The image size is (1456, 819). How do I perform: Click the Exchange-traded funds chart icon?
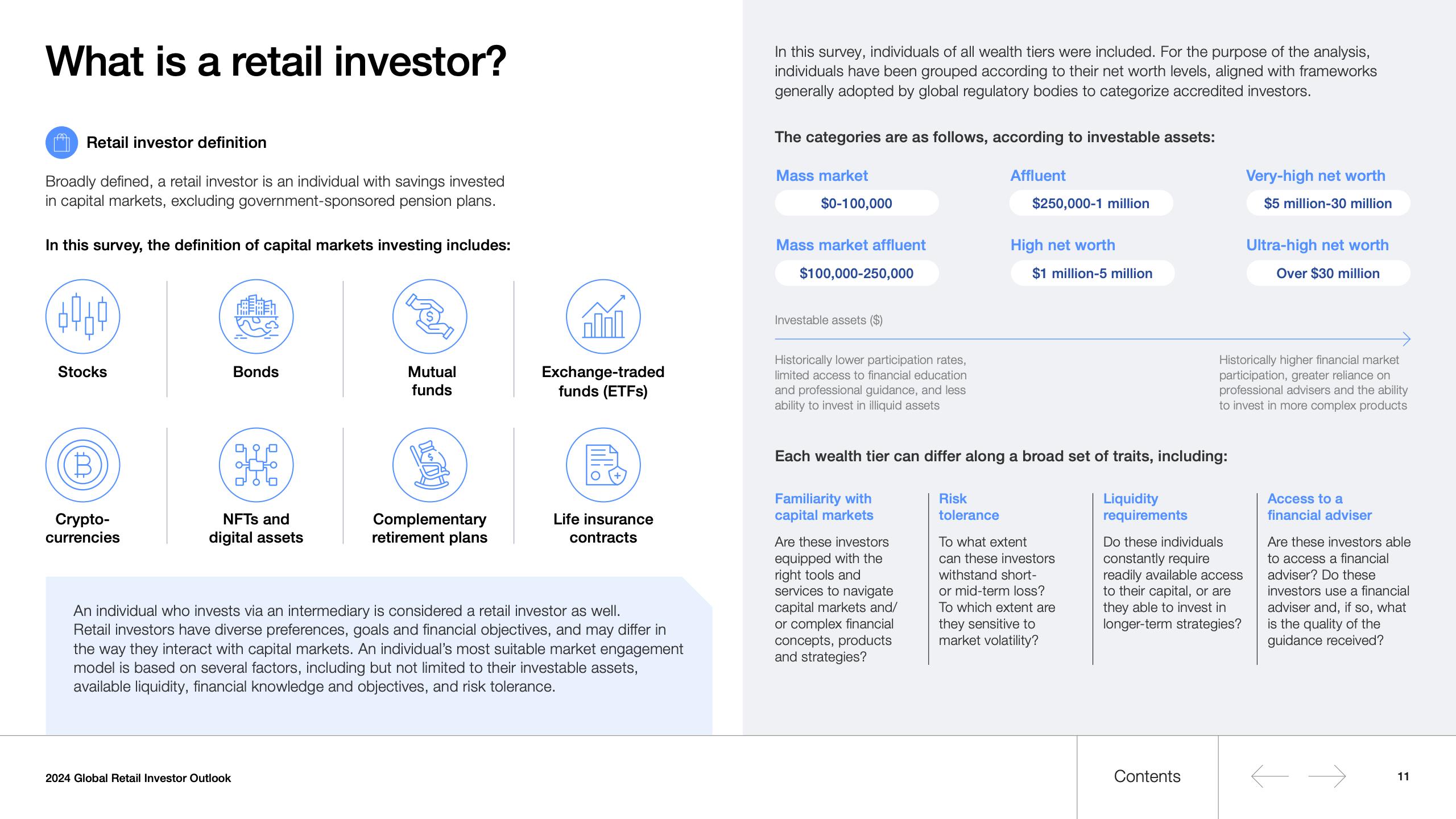[x=603, y=316]
